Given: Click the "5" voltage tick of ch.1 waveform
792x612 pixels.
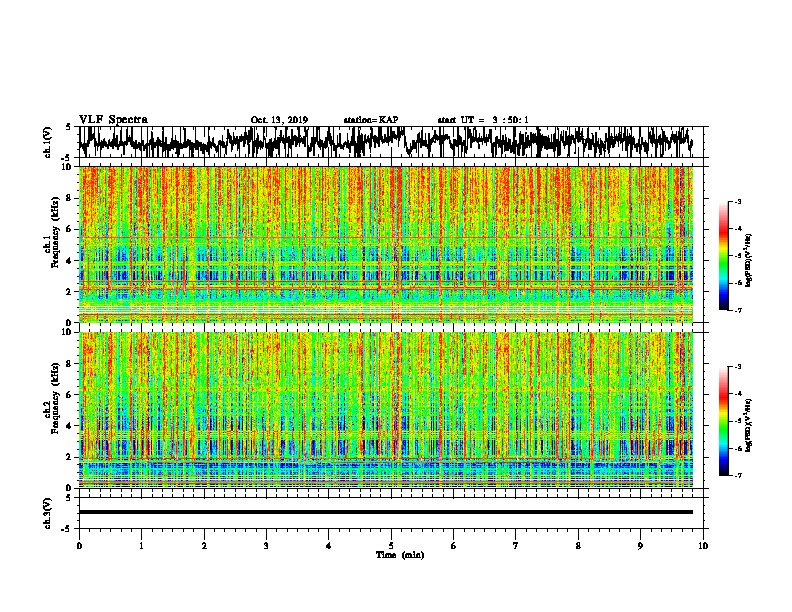Looking at the screenshot, I should click(68, 127).
